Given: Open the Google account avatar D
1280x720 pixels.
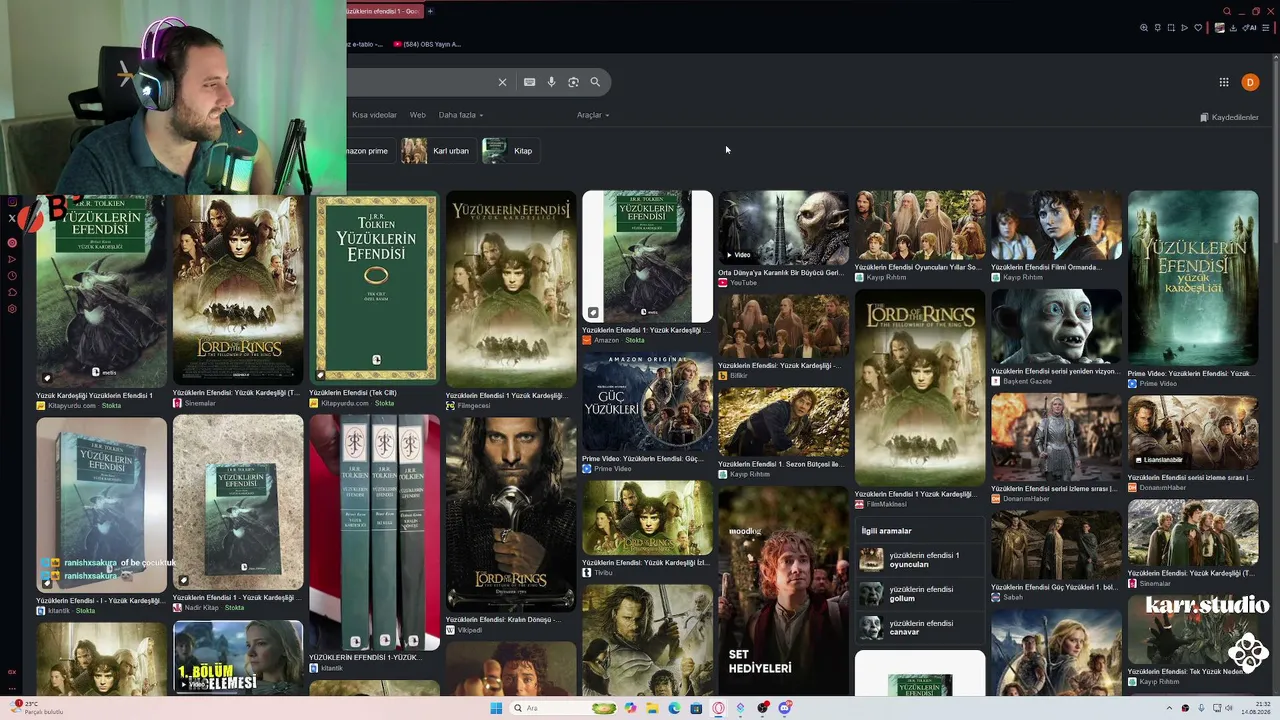Looking at the screenshot, I should [1250, 82].
